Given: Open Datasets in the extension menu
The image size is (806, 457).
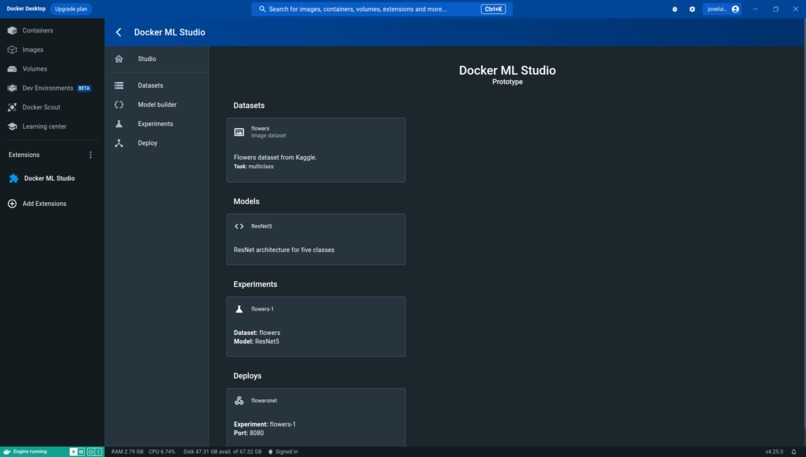Looking at the screenshot, I should pos(157,85).
